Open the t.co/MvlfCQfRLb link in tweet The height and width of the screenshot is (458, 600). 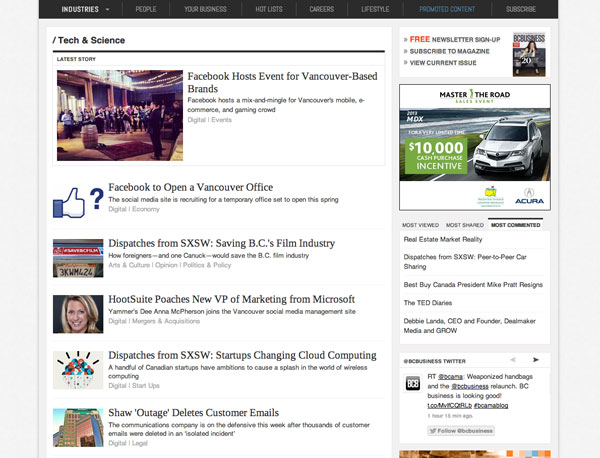click(449, 405)
